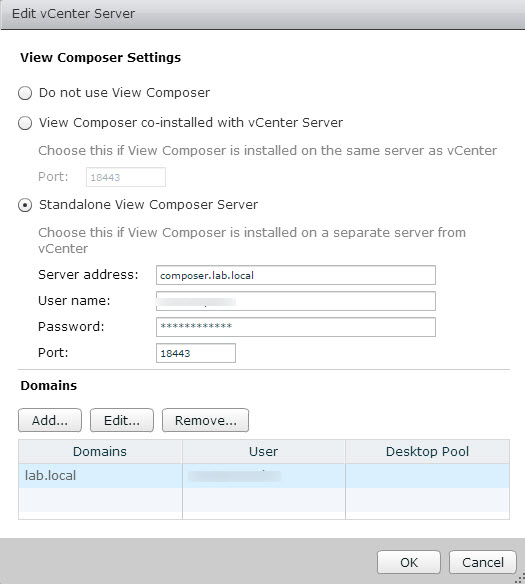Choose View Composer co-installed with vCenter Server
This screenshot has width=525, height=584.
[25, 123]
